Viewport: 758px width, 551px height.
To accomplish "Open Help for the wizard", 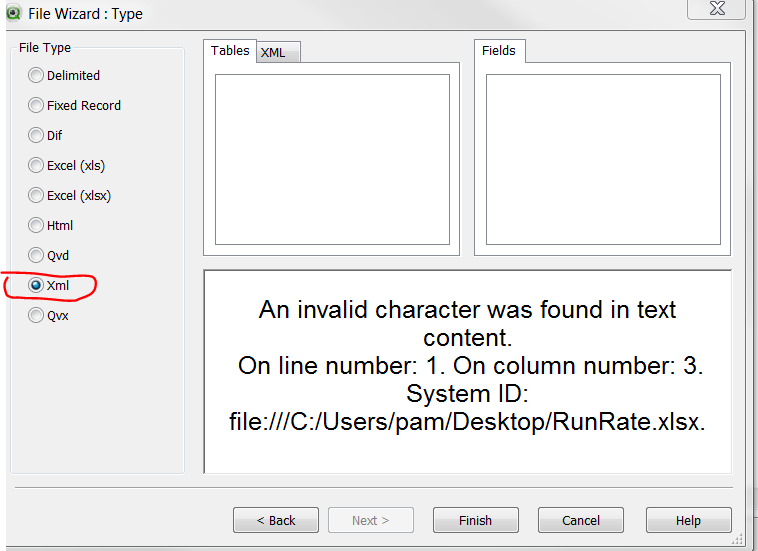I will pyautogui.click(x=688, y=520).
